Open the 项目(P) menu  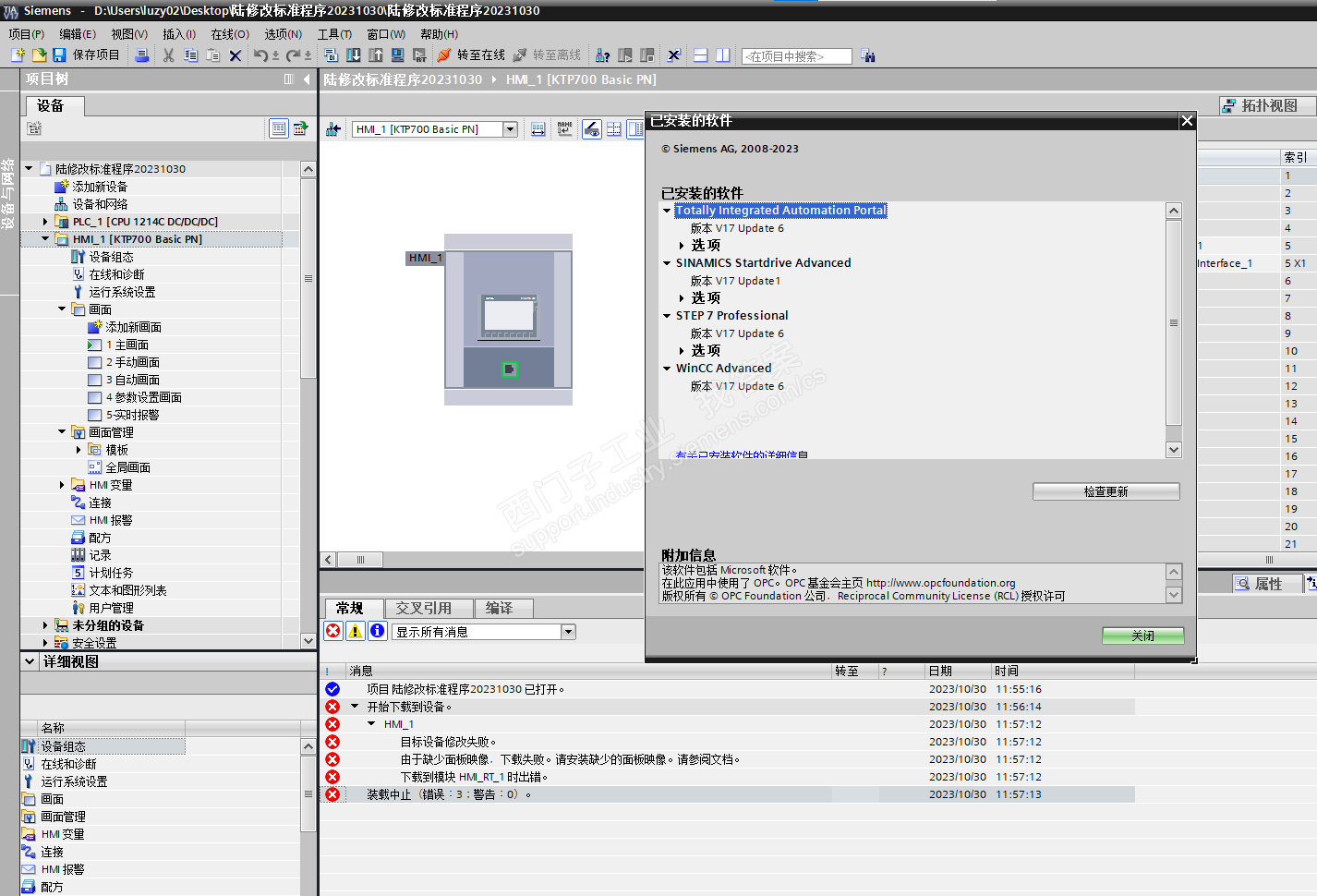tap(27, 34)
